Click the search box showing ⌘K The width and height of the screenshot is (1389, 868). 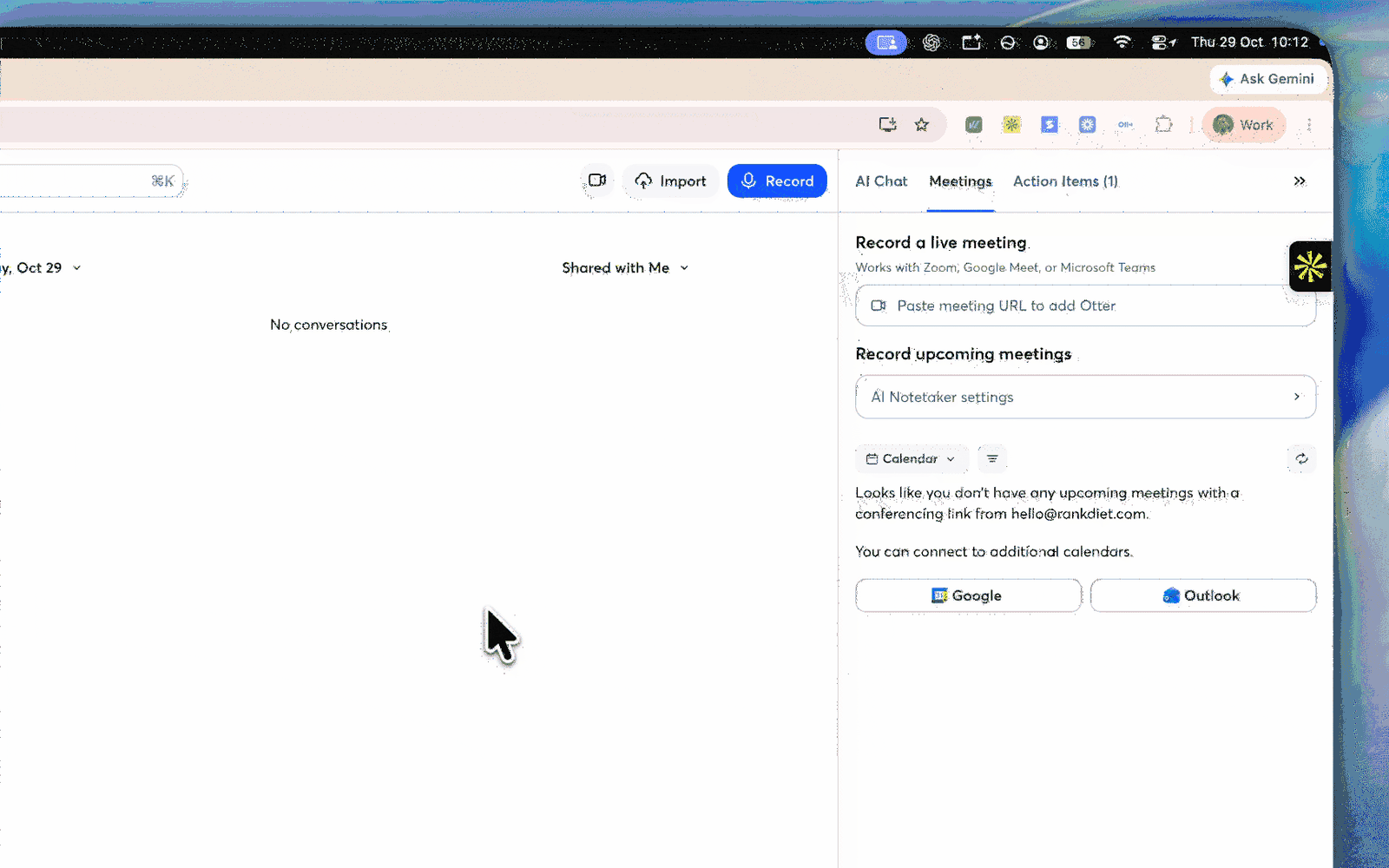click(x=91, y=181)
